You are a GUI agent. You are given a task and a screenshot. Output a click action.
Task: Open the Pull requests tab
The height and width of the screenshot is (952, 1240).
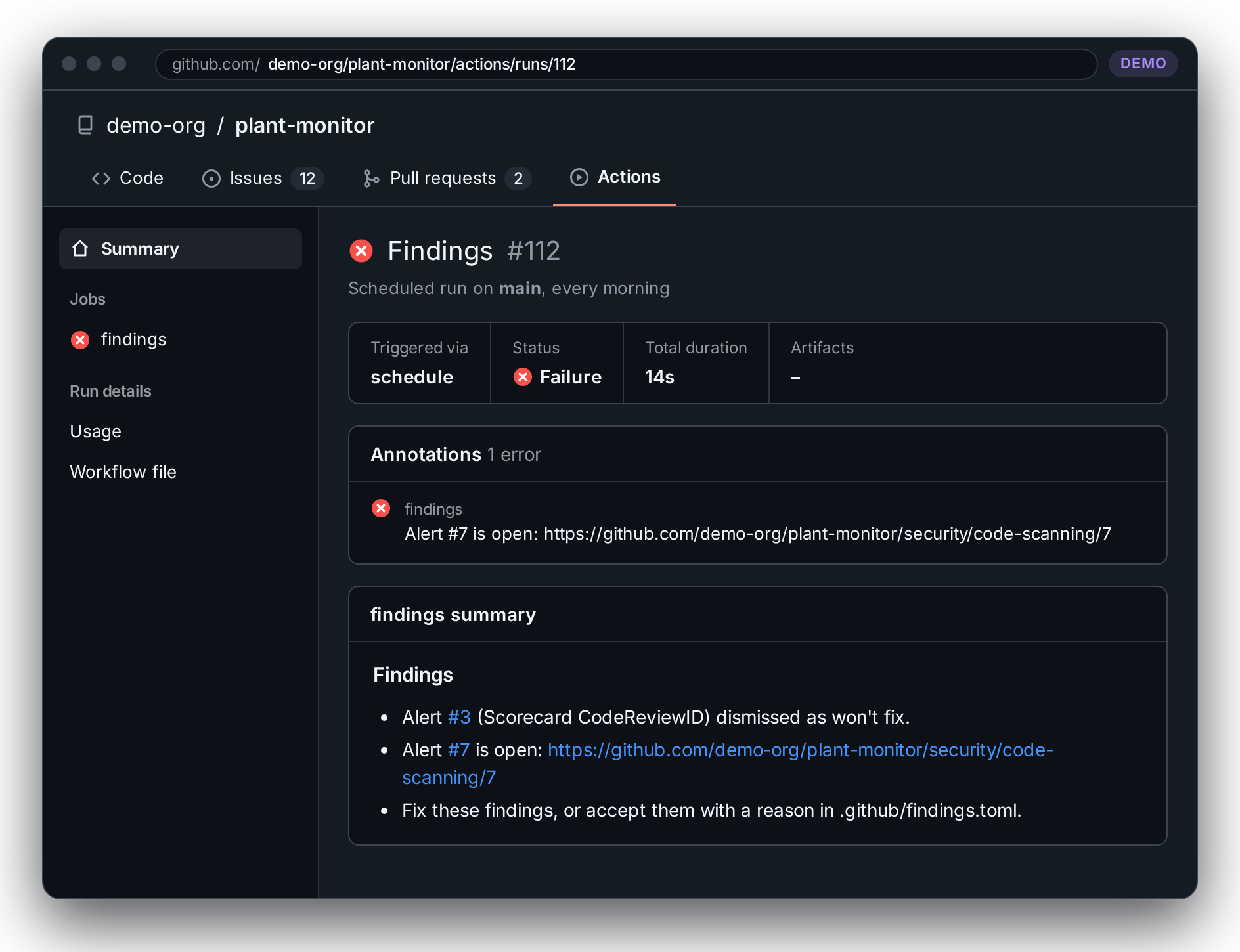point(447,178)
